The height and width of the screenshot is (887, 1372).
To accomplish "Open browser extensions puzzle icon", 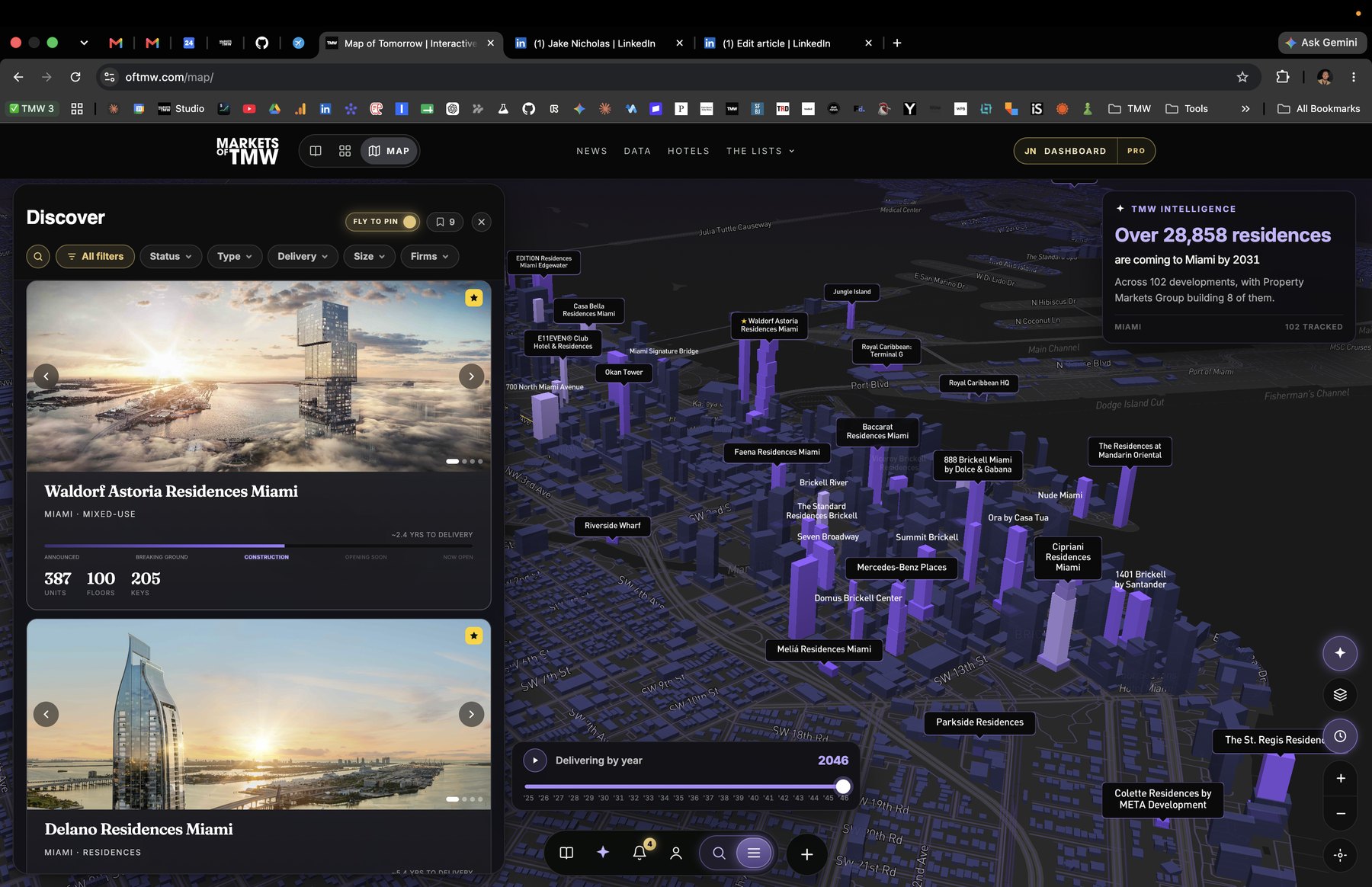I will [x=1283, y=77].
